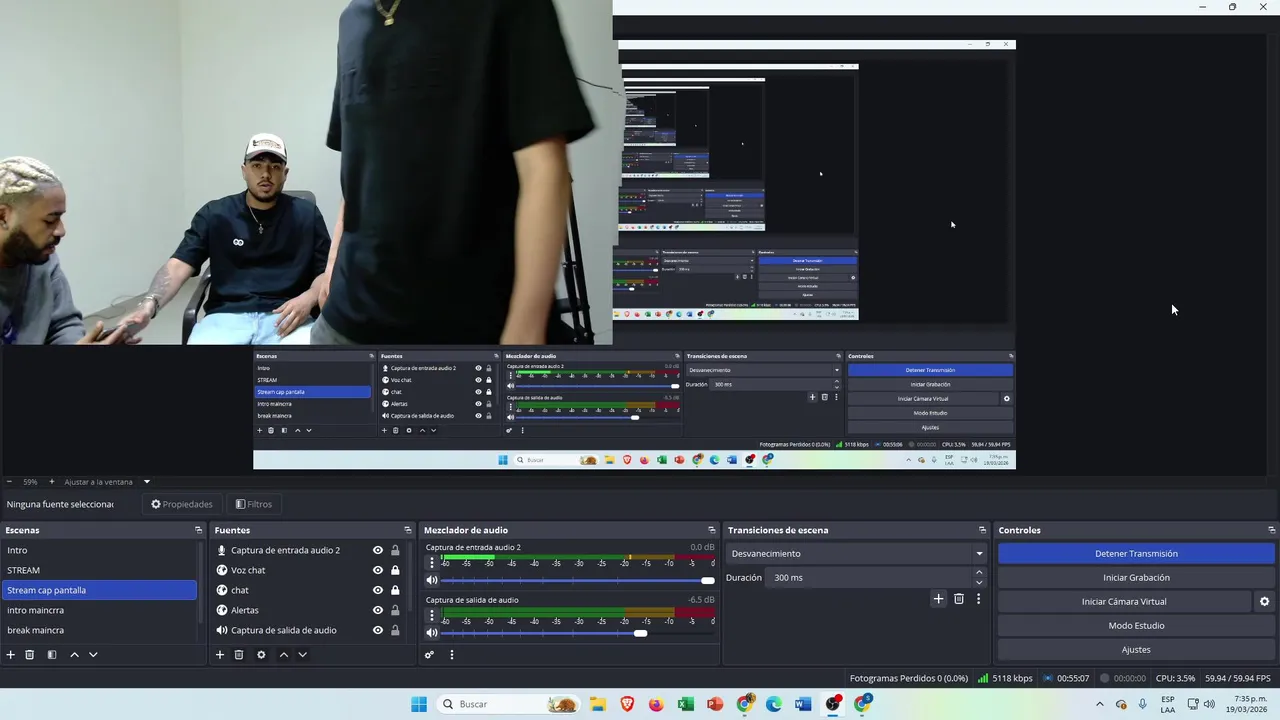Screen dimensions: 1280x720
Task: Lock Captura de salida de audio source
Action: coord(395,630)
